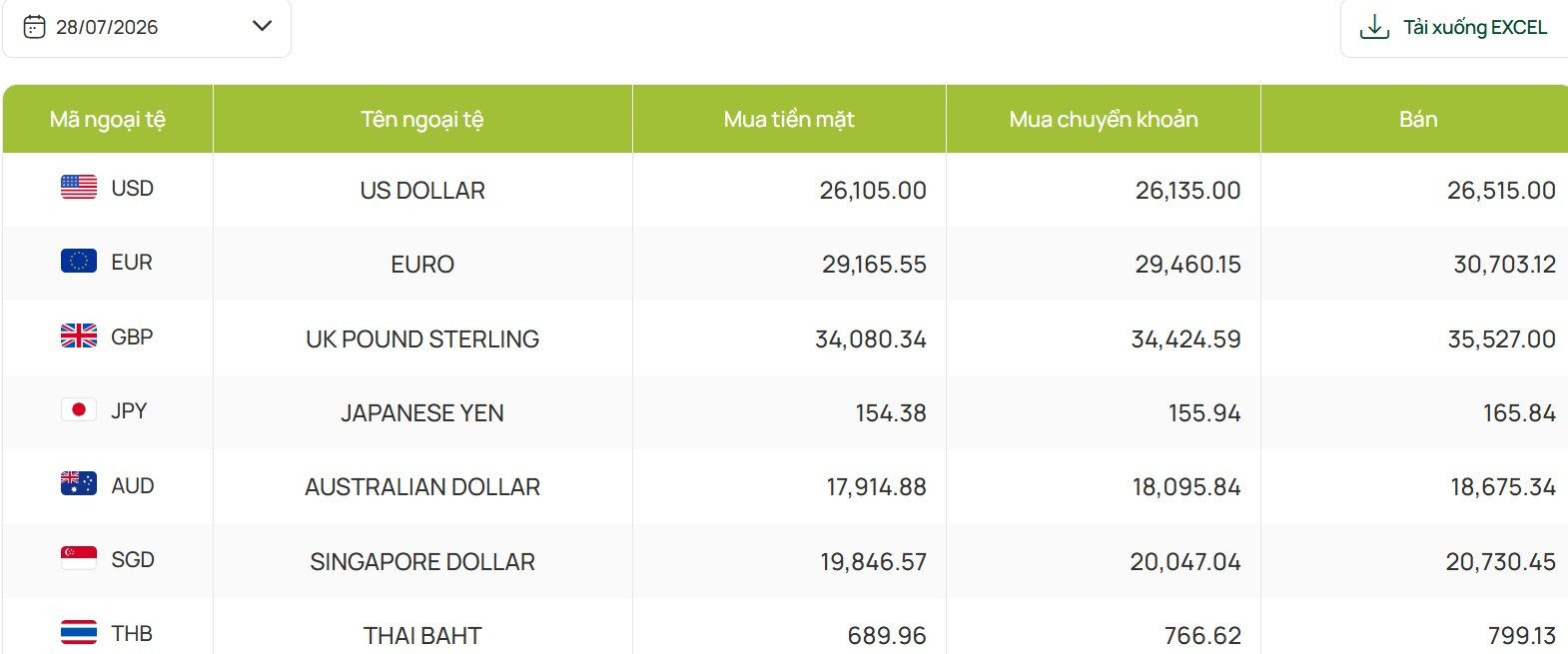Select the Mã ngoại tệ column header
The width and height of the screenshot is (1568, 654).
pyautogui.click(x=108, y=119)
